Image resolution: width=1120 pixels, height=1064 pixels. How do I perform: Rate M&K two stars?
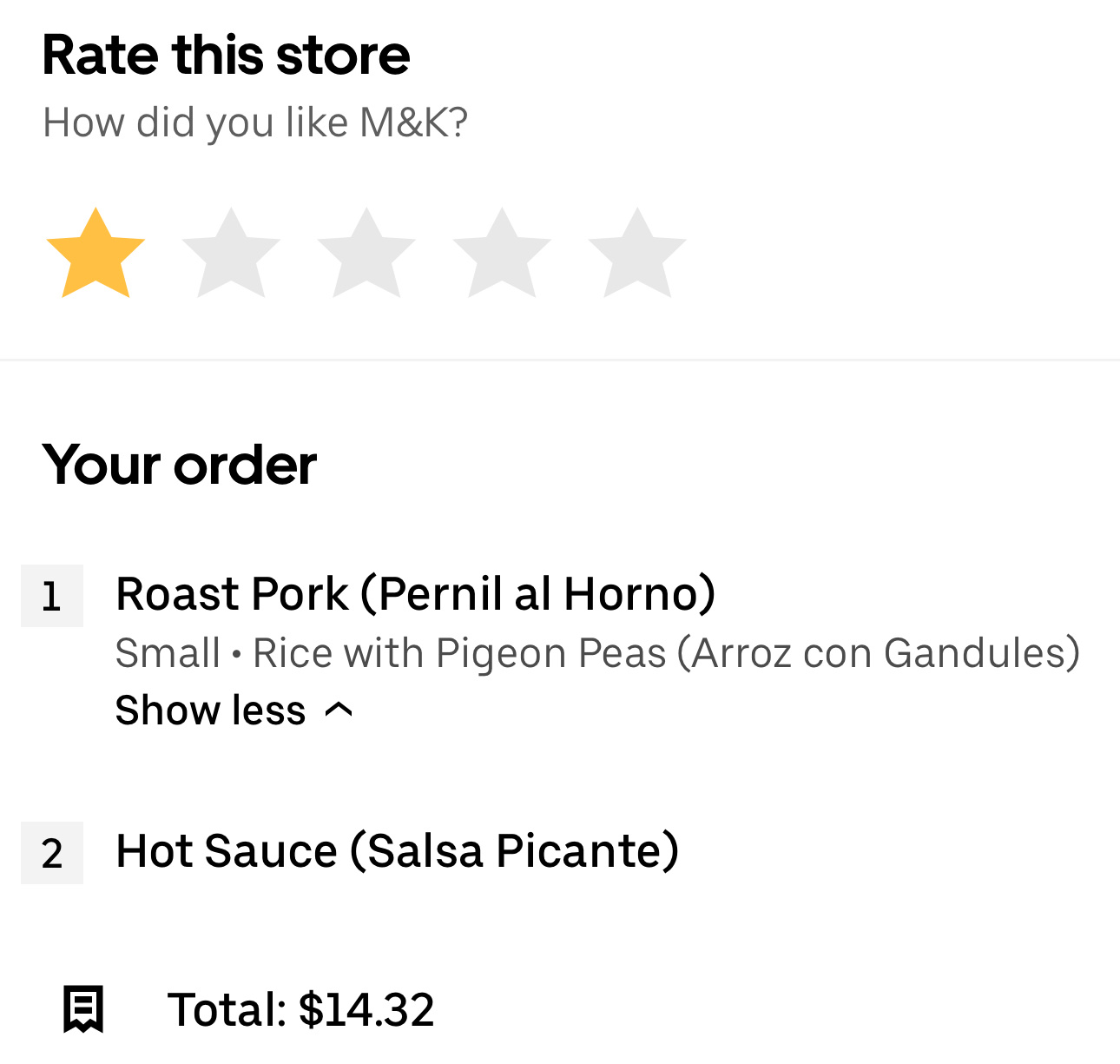coord(231,254)
